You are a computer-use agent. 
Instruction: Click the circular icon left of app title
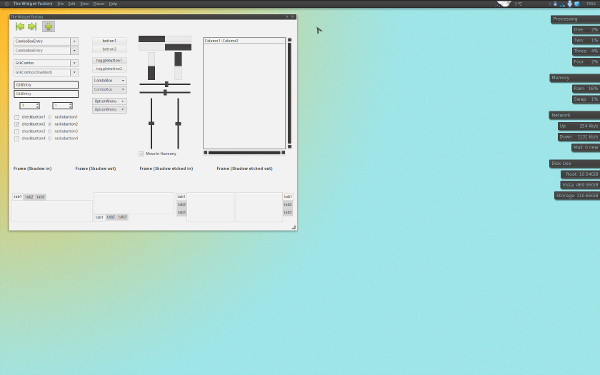[x=7, y=4]
